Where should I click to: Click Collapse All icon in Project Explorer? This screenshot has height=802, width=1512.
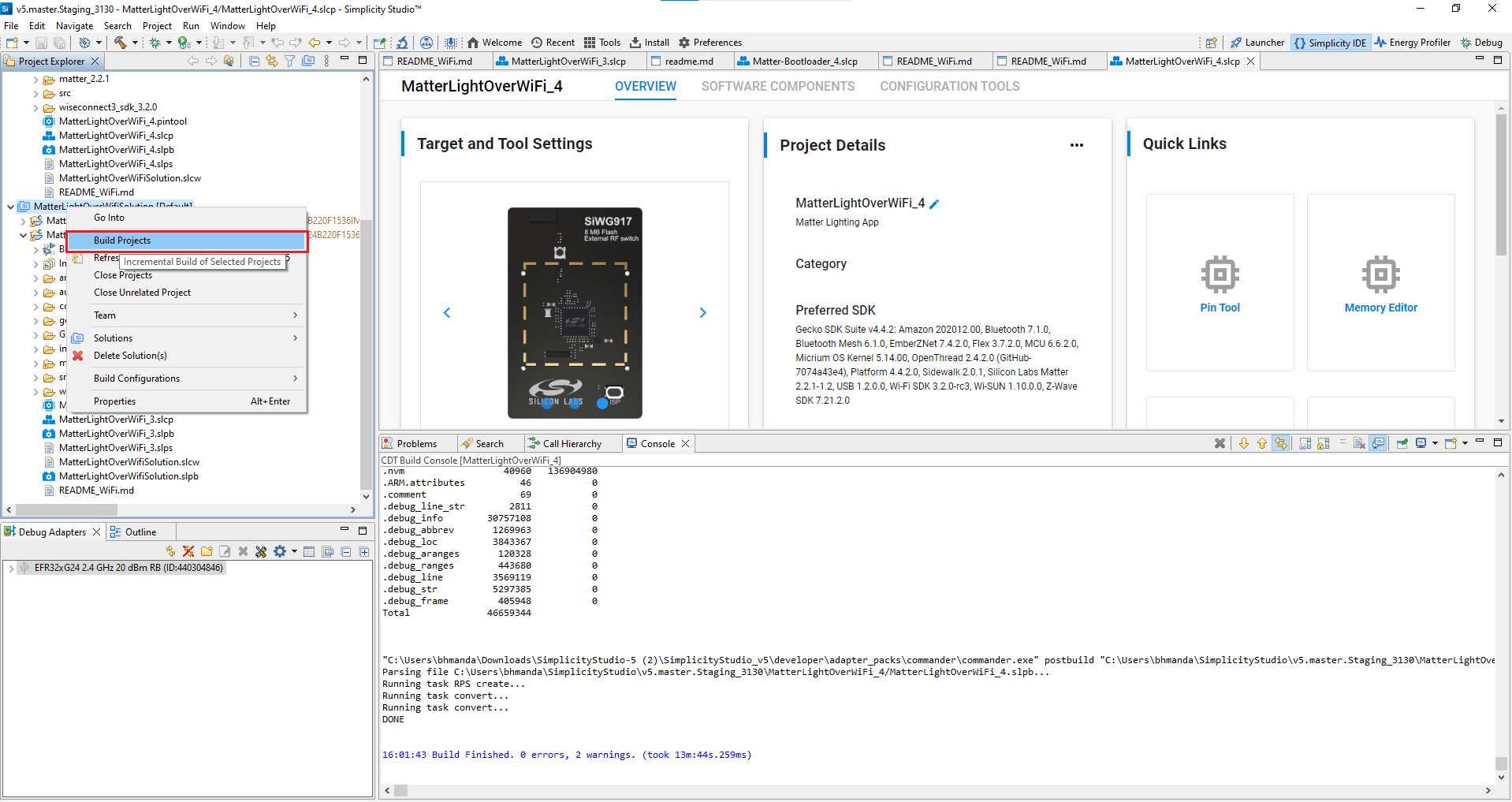point(254,62)
